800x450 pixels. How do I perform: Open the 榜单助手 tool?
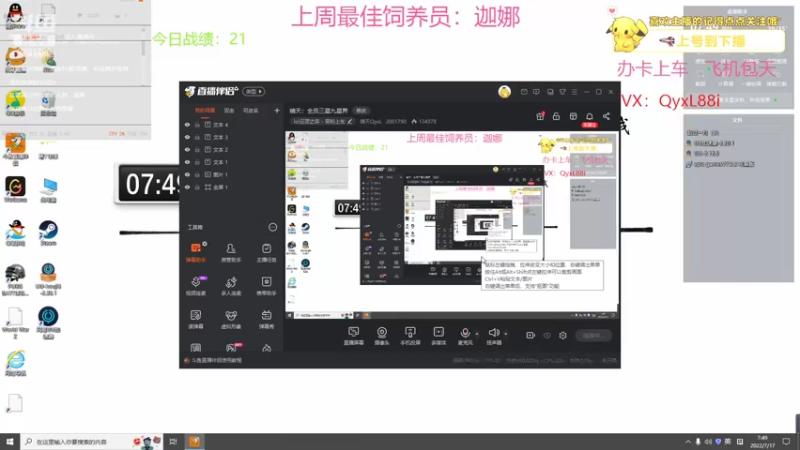(266, 286)
